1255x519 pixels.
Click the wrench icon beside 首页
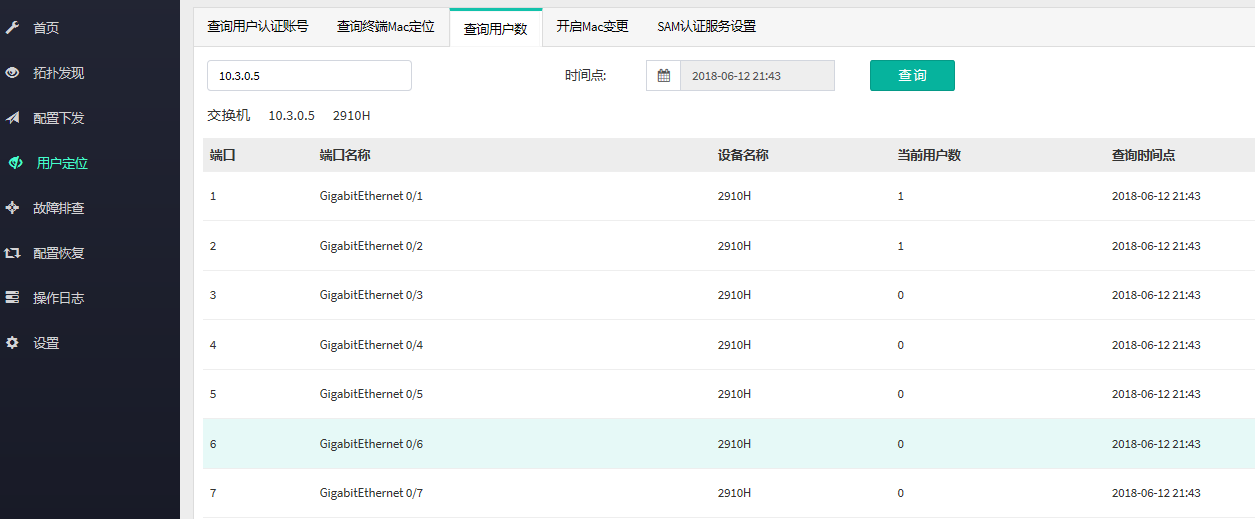click(12, 28)
